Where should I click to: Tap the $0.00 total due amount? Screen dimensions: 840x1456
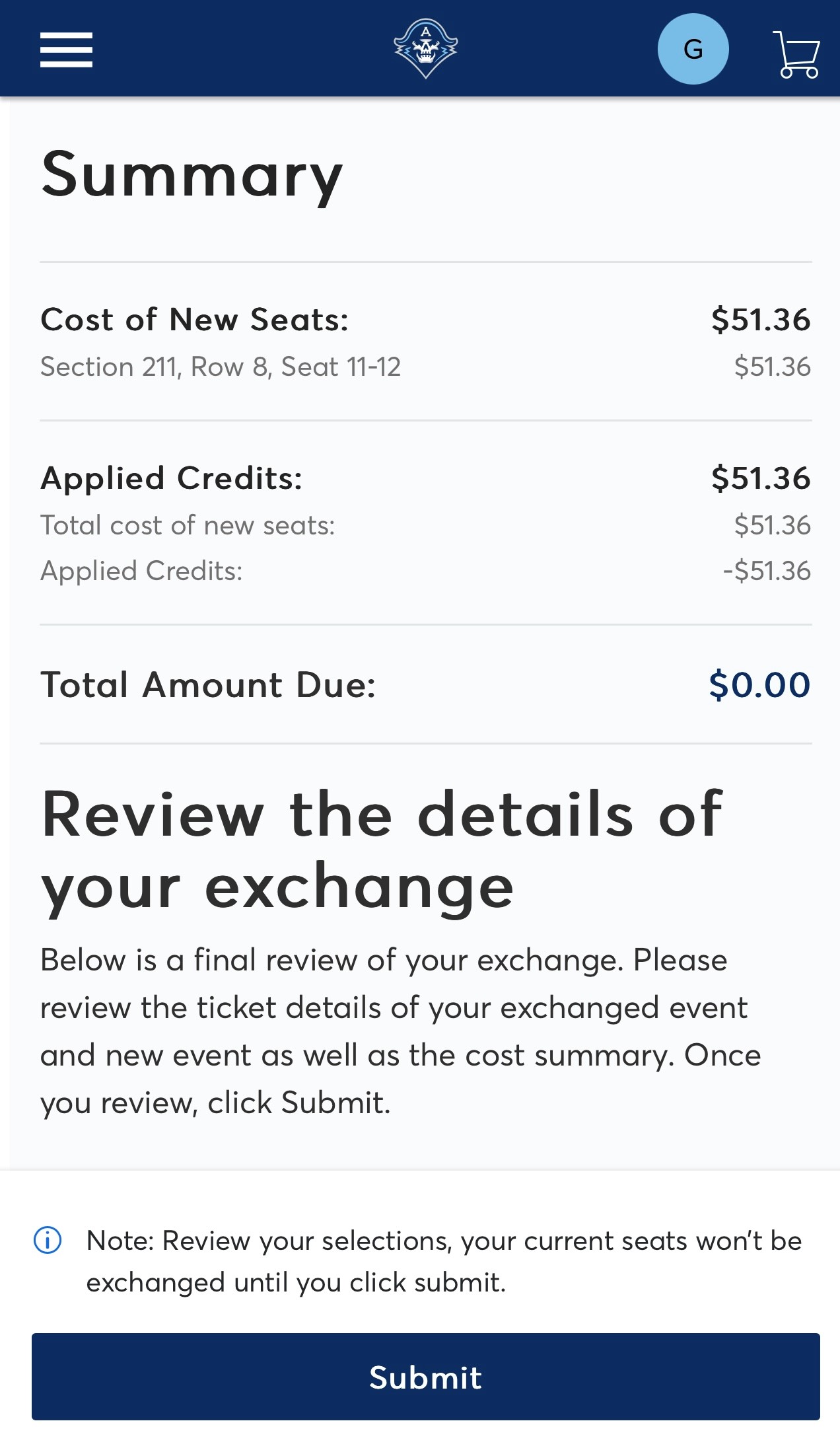(x=759, y=684)
